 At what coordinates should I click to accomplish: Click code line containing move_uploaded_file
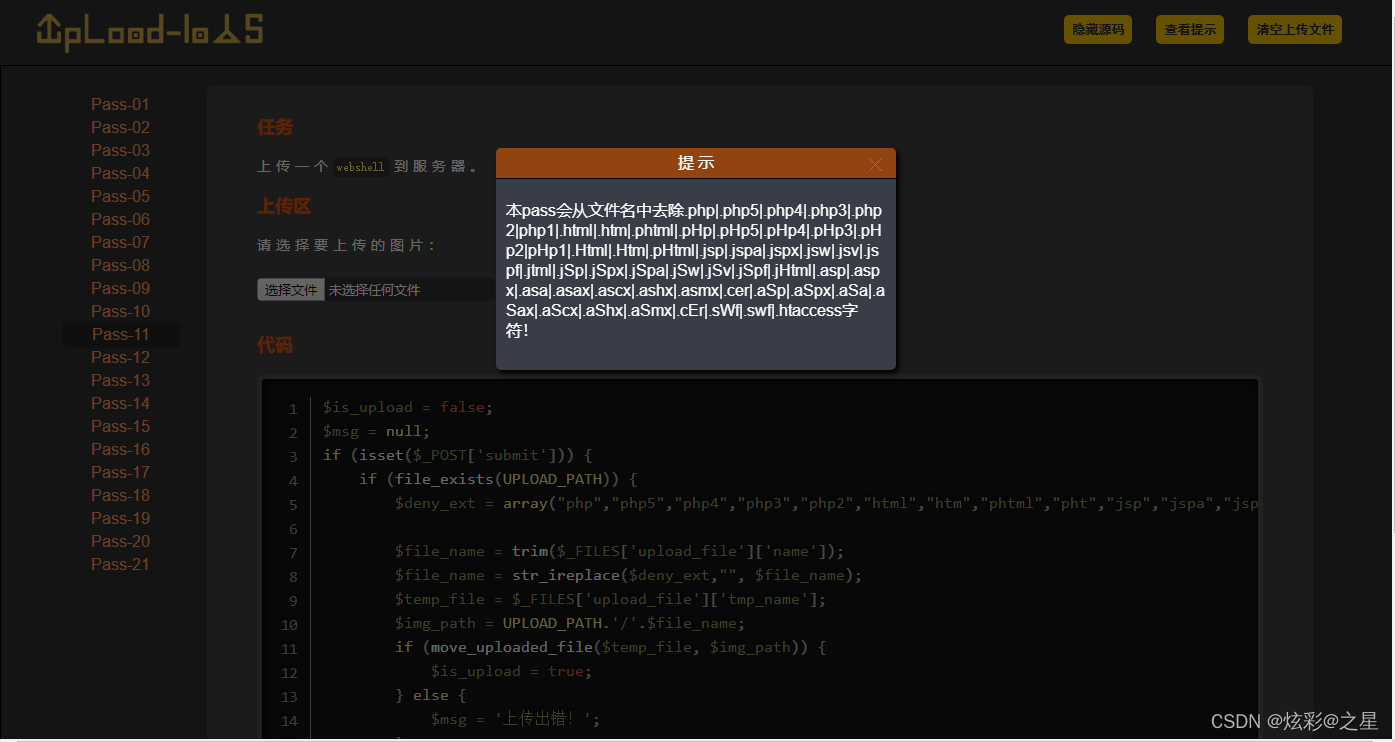[610, 647]
